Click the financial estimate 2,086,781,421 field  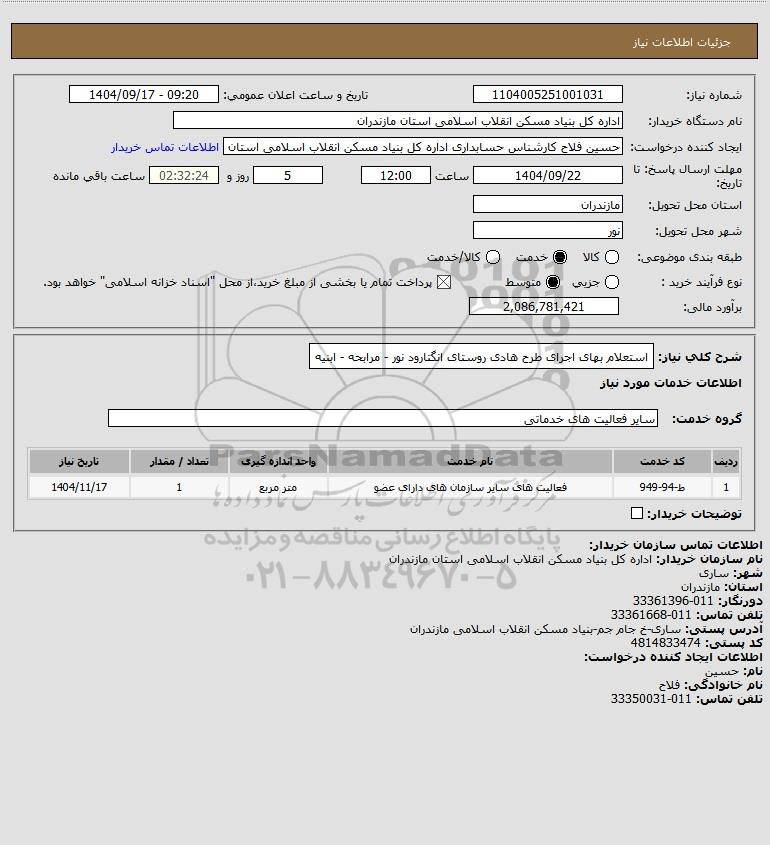pos(544,306)
